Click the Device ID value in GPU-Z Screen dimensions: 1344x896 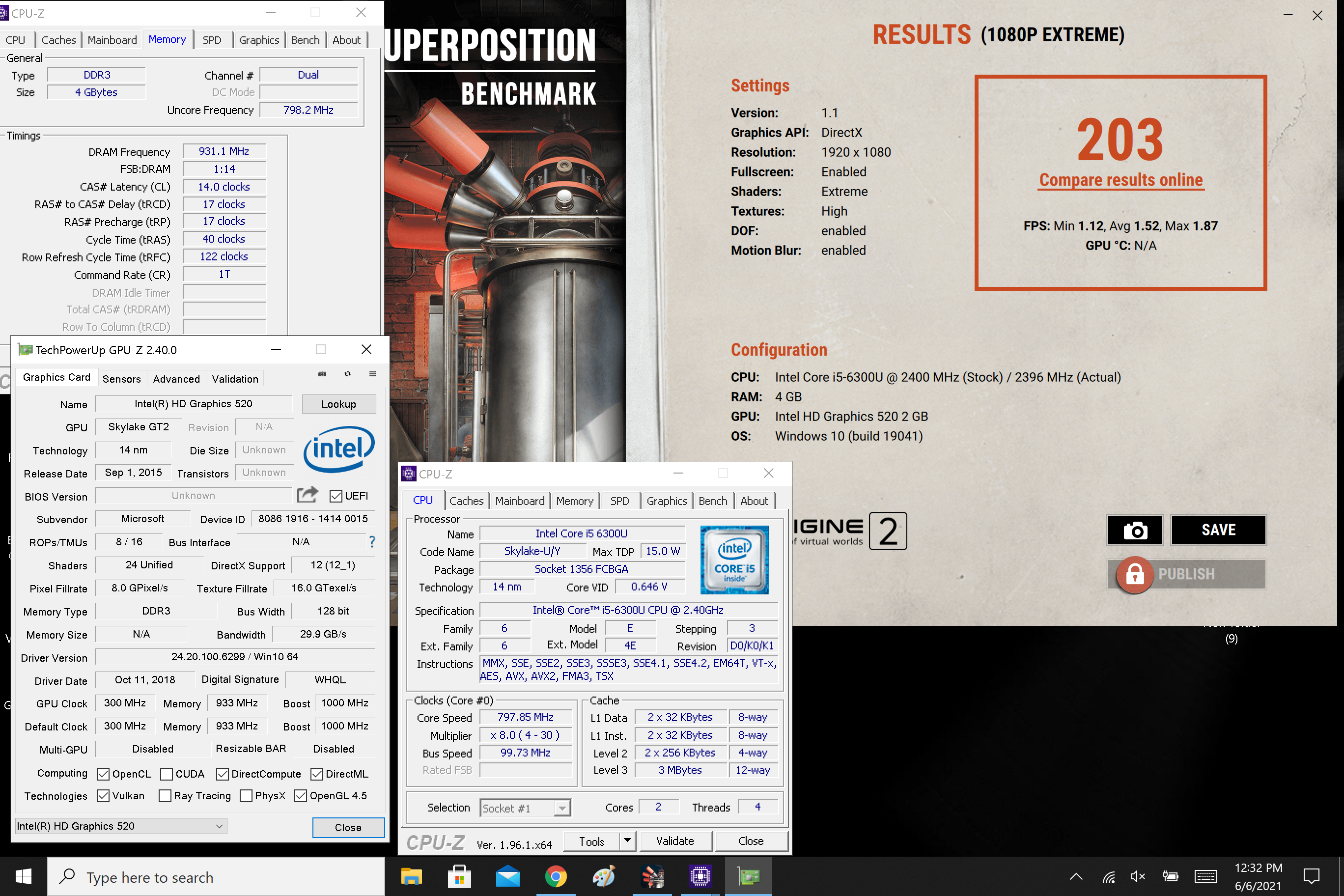[313, 518]
